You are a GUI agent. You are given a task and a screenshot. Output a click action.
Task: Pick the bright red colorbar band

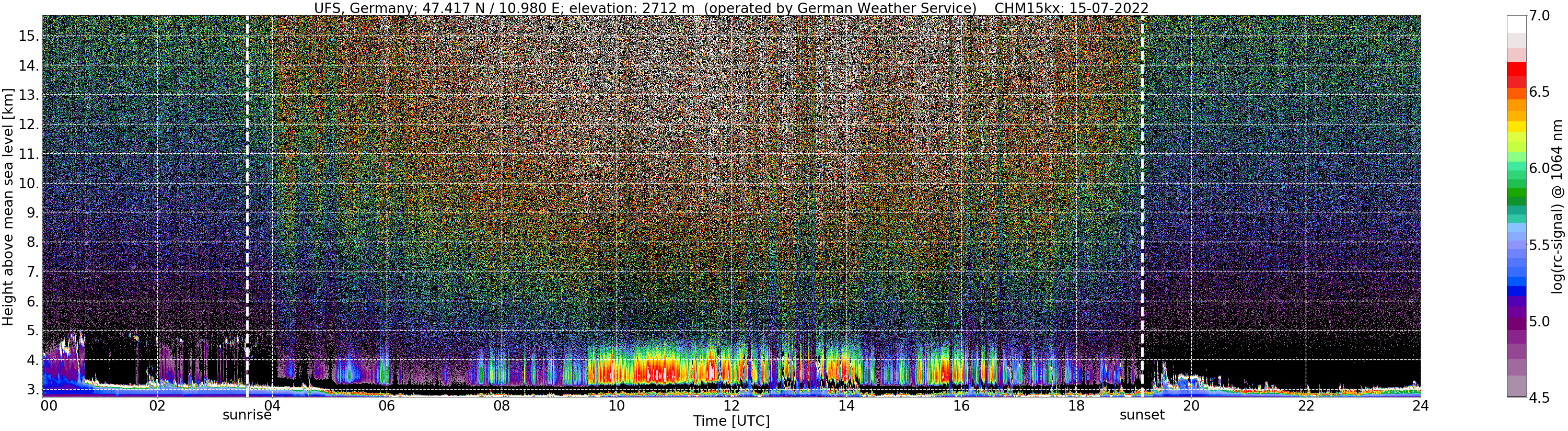[x=1517, y=69]
